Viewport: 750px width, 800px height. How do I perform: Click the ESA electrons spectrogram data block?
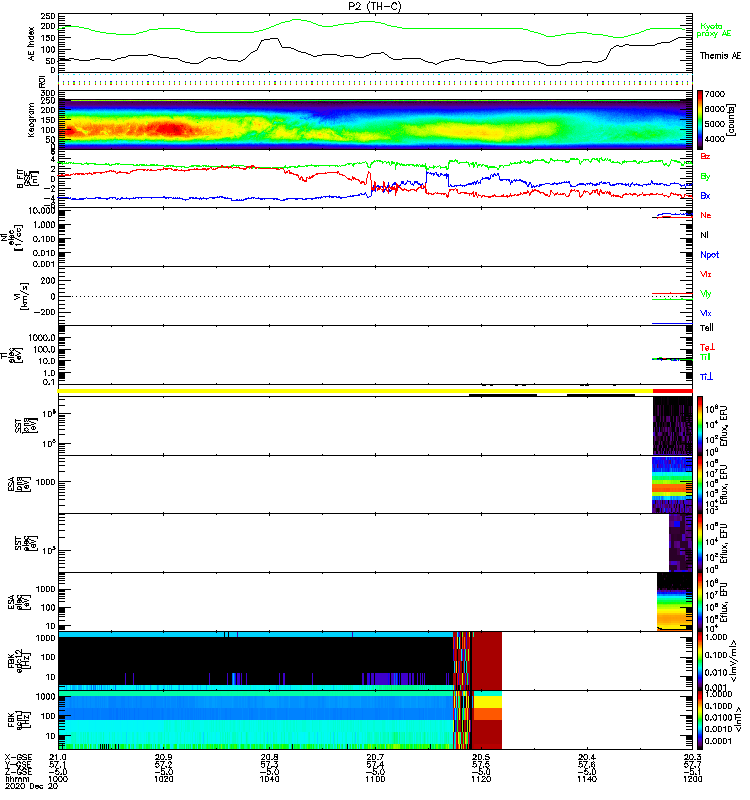click(x=675, y=602)
